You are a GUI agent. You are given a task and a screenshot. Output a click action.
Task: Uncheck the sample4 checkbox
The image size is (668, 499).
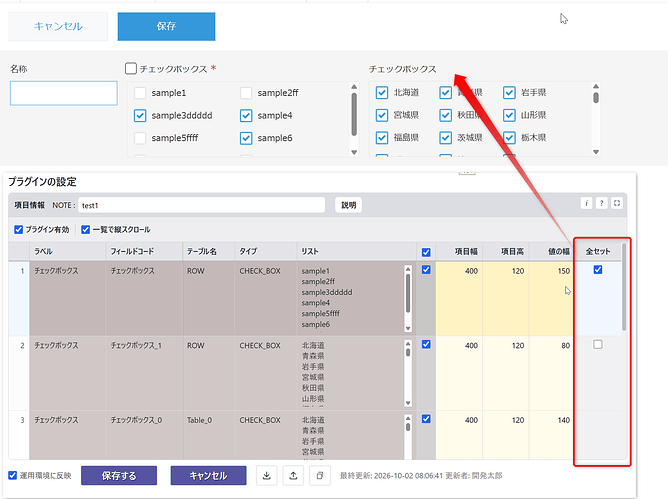pyautogui.click(x=246, y=115)
